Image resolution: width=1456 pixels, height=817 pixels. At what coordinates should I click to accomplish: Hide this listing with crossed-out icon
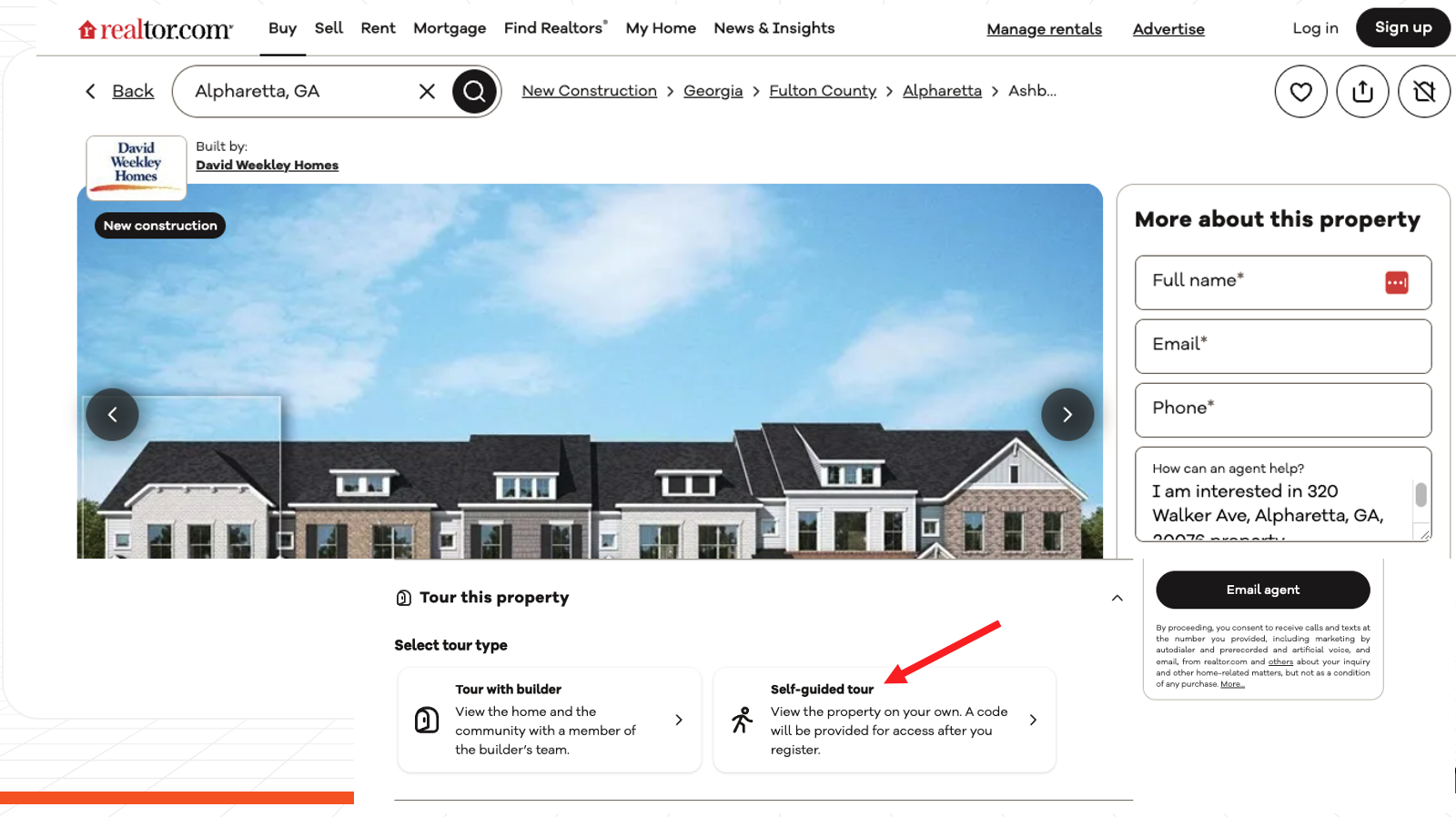1424,91
